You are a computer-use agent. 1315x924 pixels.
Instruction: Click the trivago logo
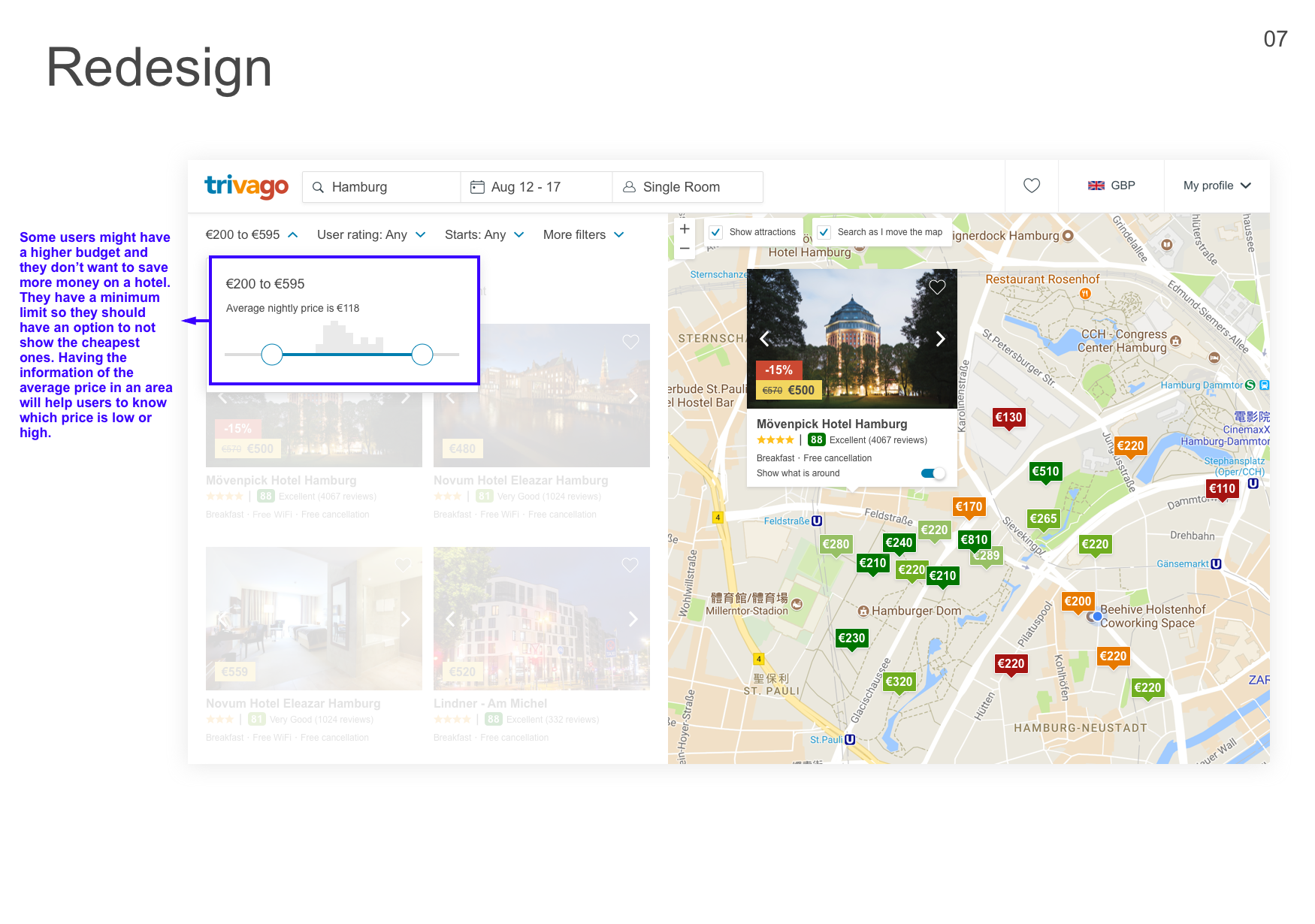click(x=246, y=186)
